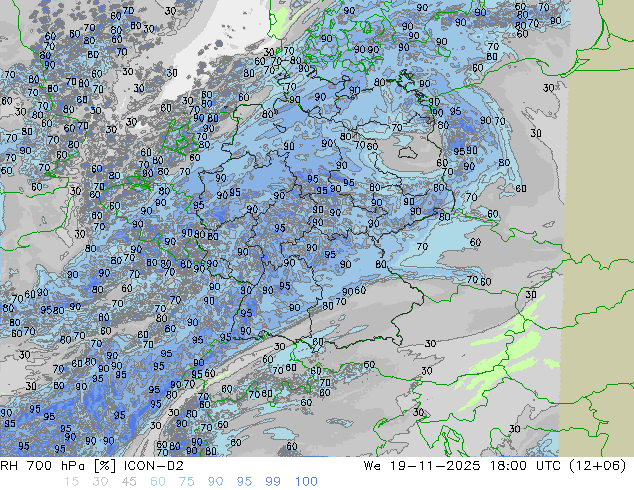The image size is (634, 490).
Task: Select the legend value '45' in the color scale
Action: tap(129, 482)
